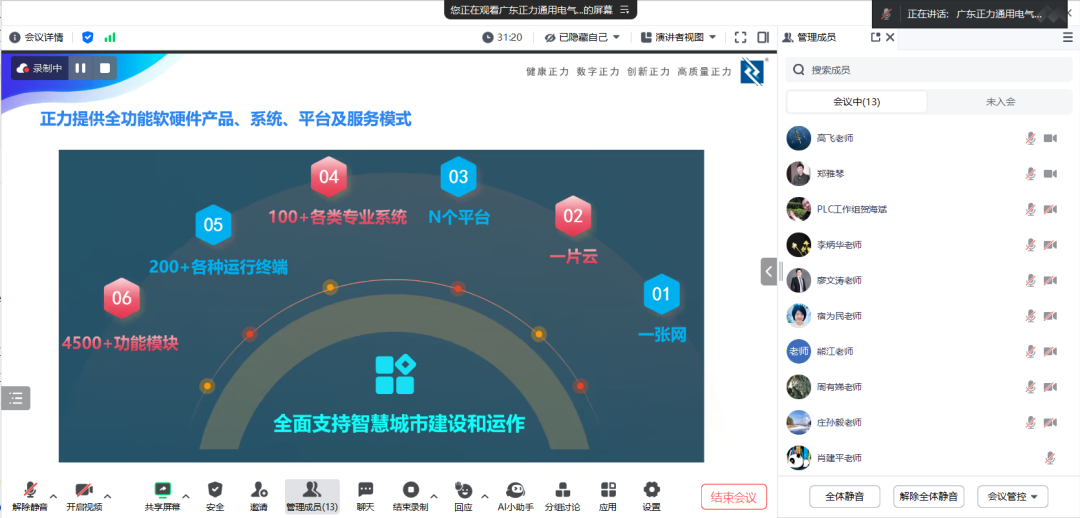
Task: Unmute yourself with 解除静音
Action: click(x=30, y=496)
